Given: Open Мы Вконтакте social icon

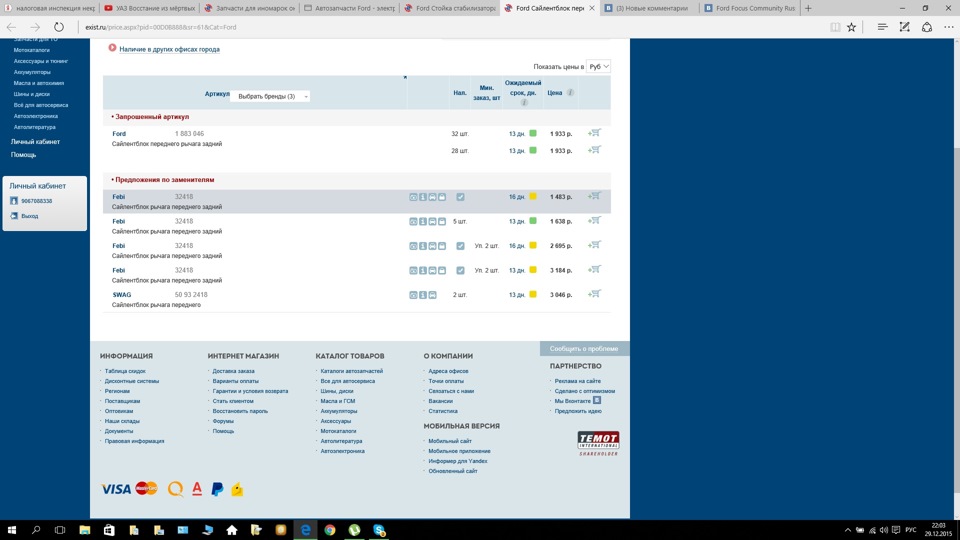Looking at the screenshot, I should coord(597,400).
